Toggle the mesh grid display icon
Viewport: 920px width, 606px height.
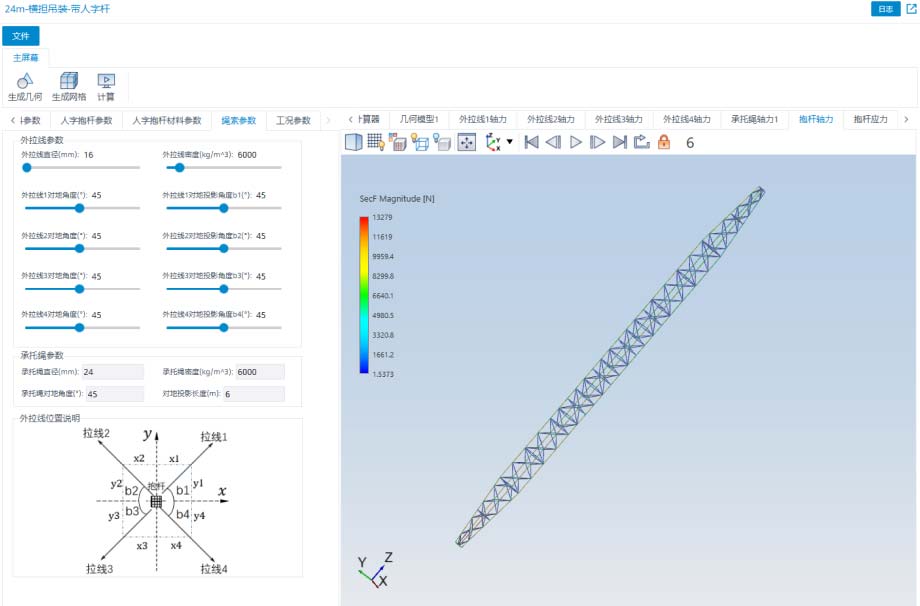(x=376, y=142)
